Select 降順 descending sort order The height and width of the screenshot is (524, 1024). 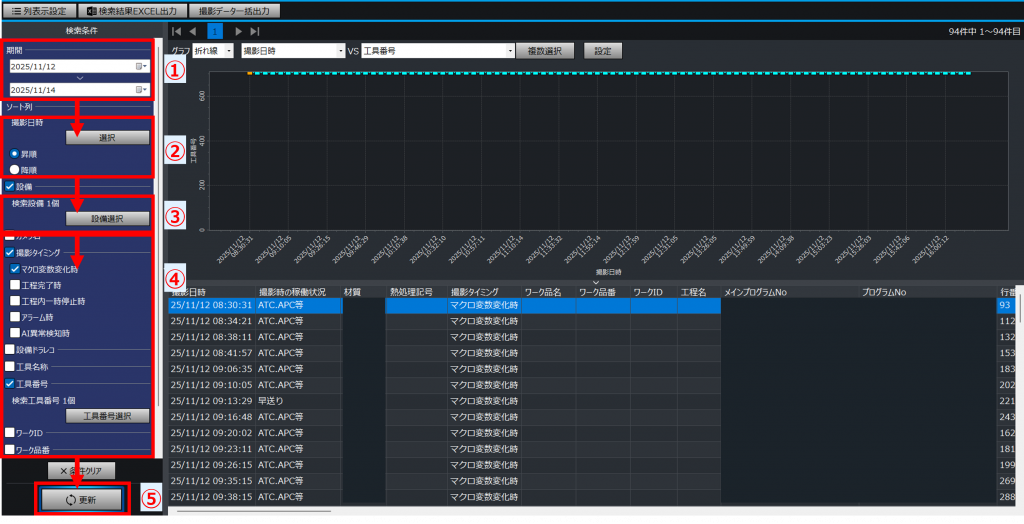pyautogui.click(x=15, y=169)
